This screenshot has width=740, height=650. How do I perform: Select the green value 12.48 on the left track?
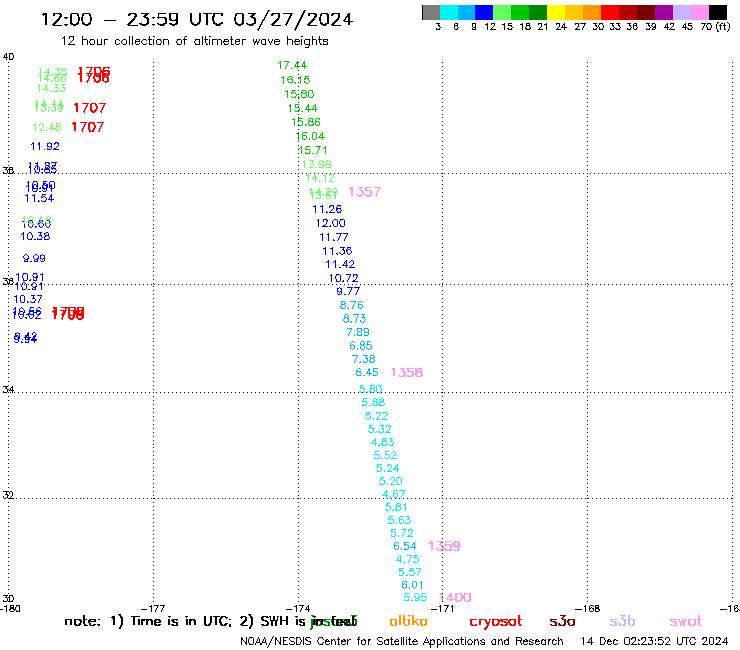coord(47,127)
